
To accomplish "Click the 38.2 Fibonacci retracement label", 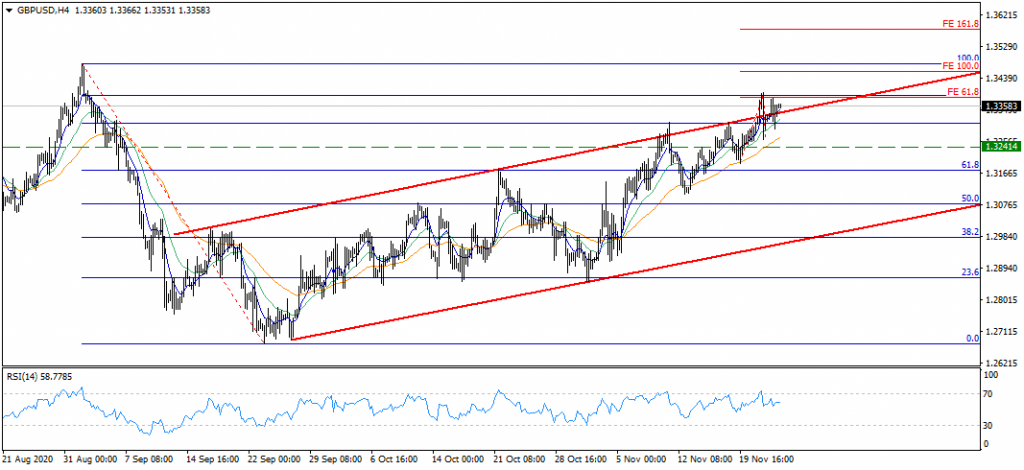I will [x=969, y=232].
